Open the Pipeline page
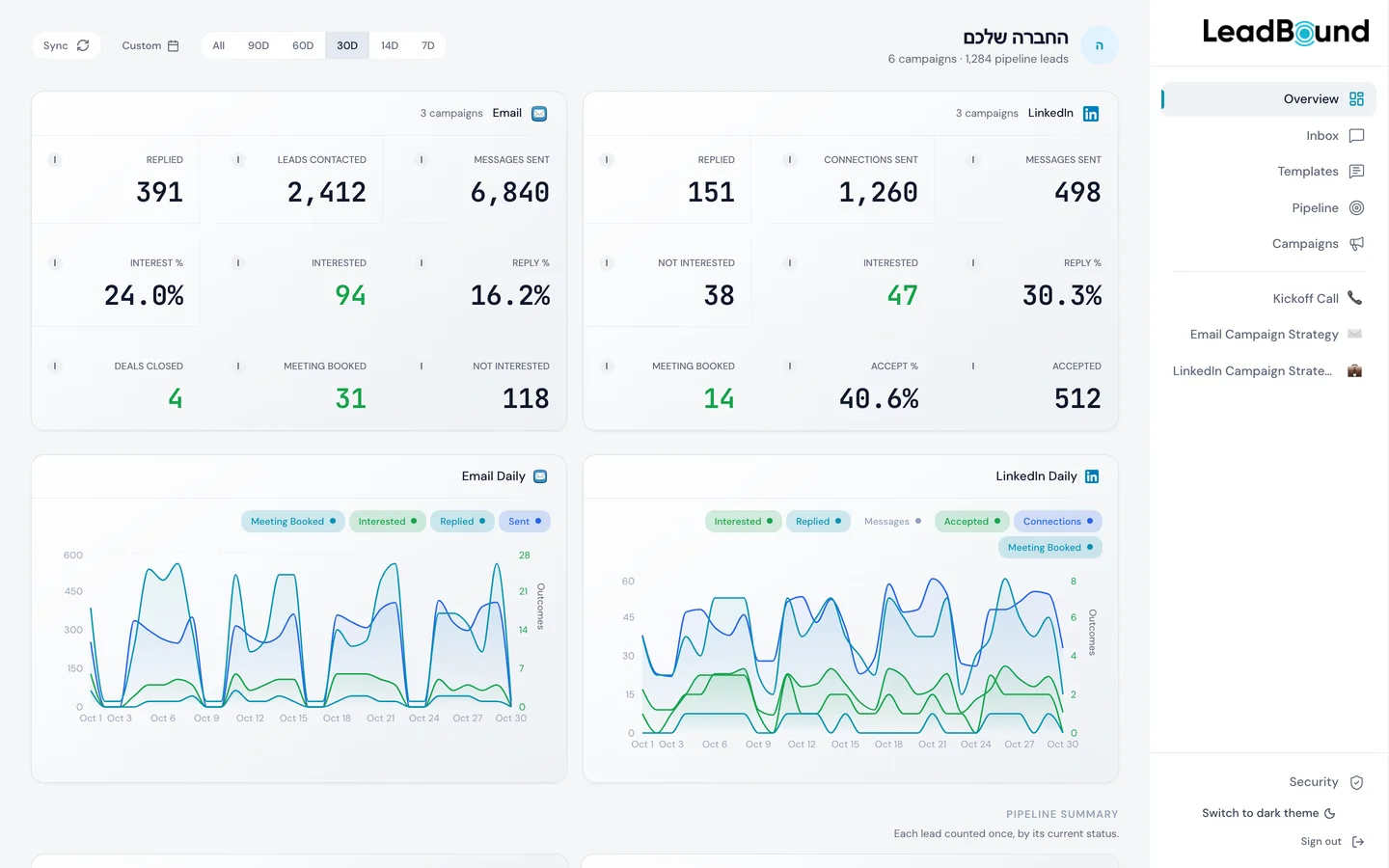 [x=1268, y=208]
